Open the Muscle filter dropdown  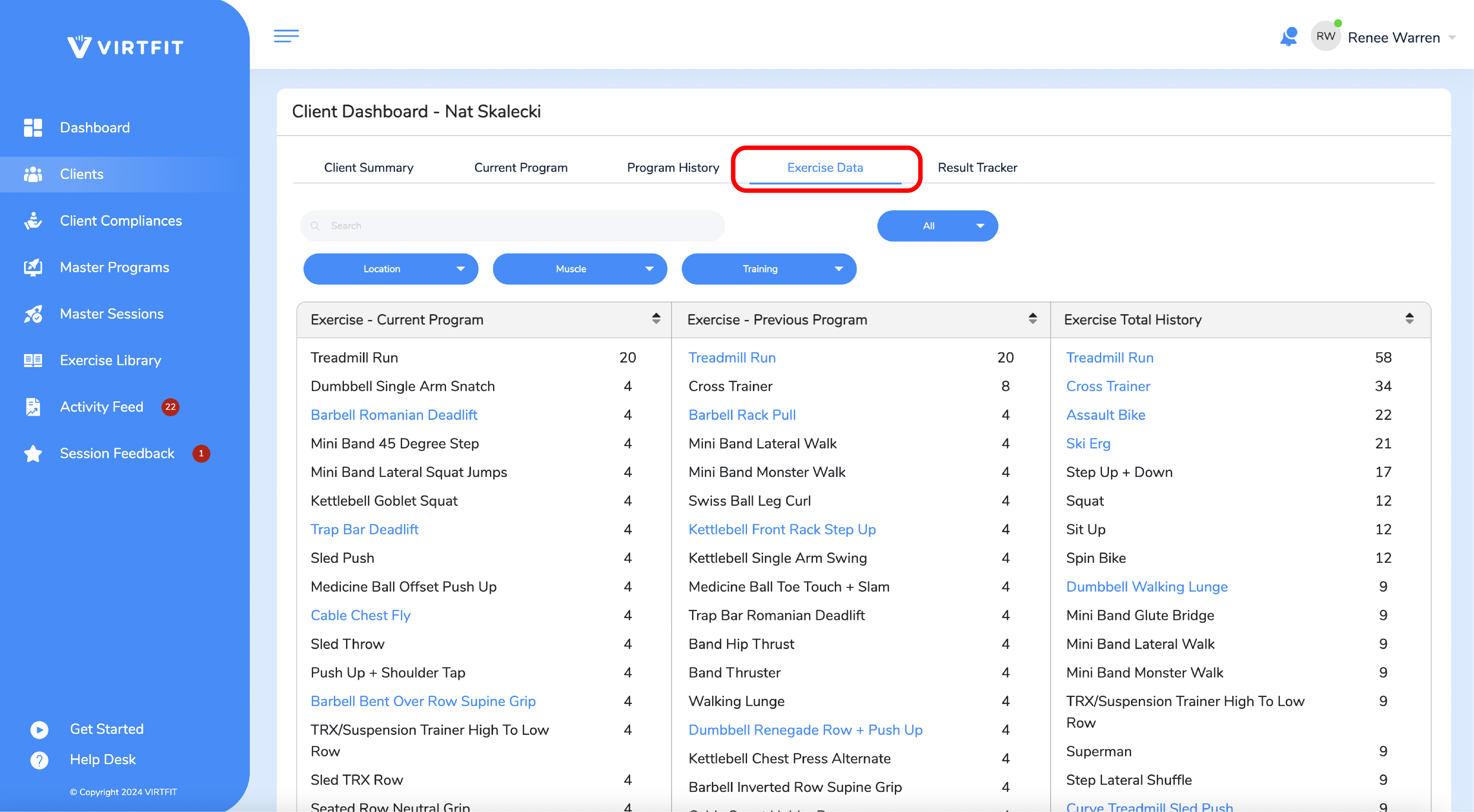[x=580, y=269]
